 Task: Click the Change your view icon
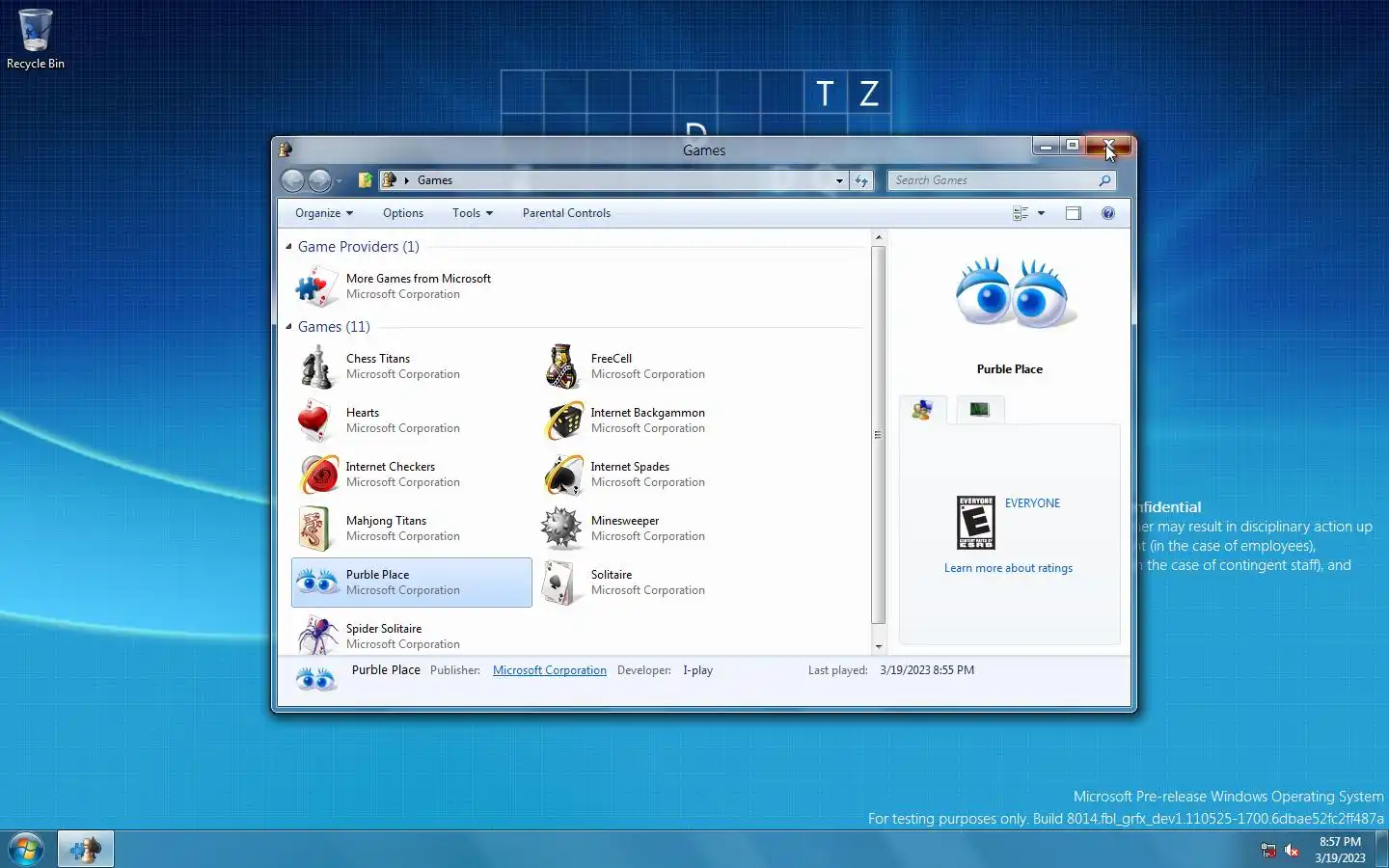point(1021,213)
